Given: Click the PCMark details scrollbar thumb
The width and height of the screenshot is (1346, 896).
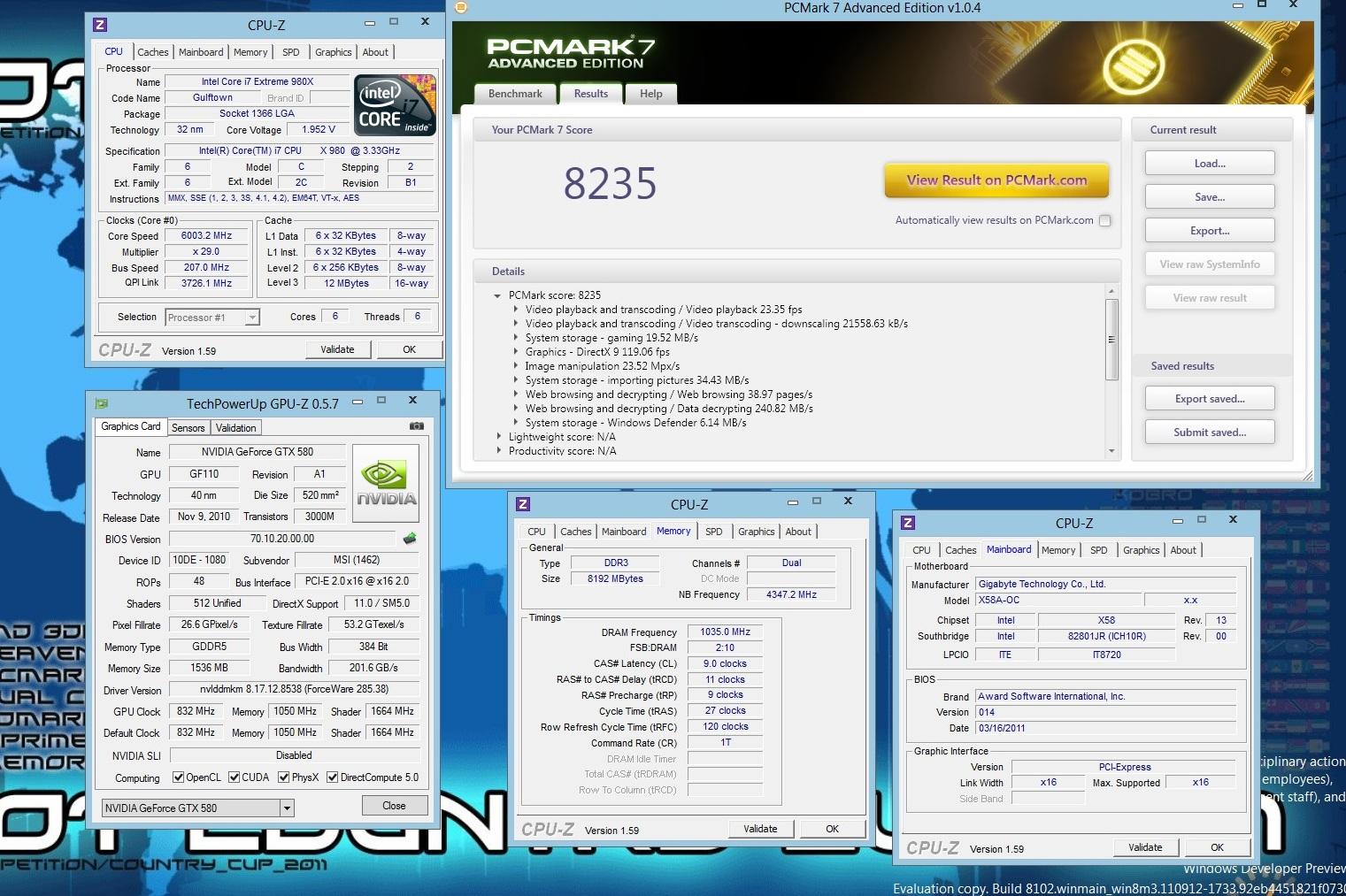Looking at the screenshot, I should [1111, 339].
